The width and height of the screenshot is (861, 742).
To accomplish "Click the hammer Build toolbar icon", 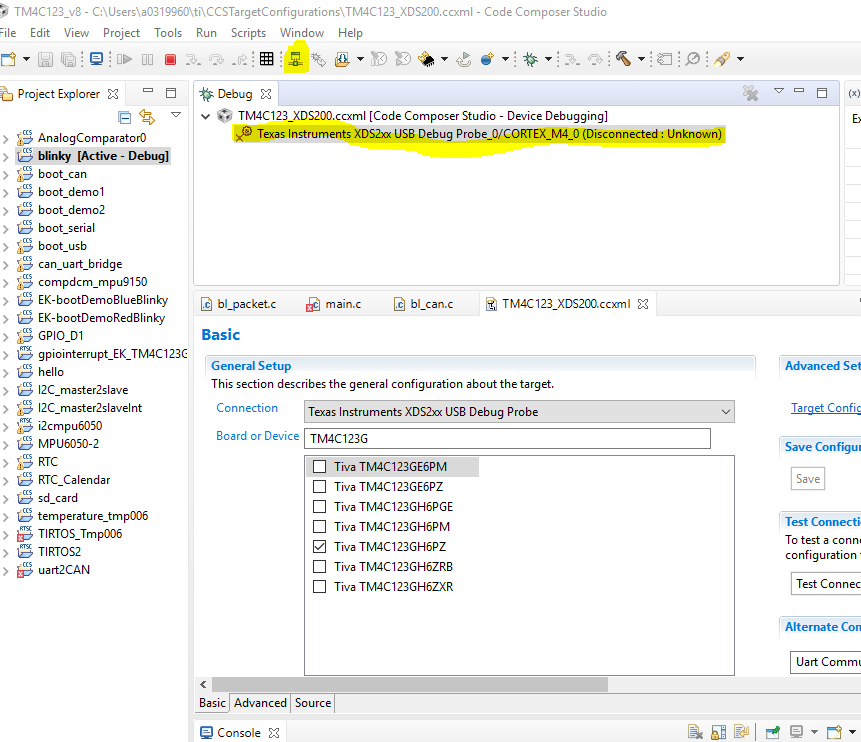I will tap(623, 59).
